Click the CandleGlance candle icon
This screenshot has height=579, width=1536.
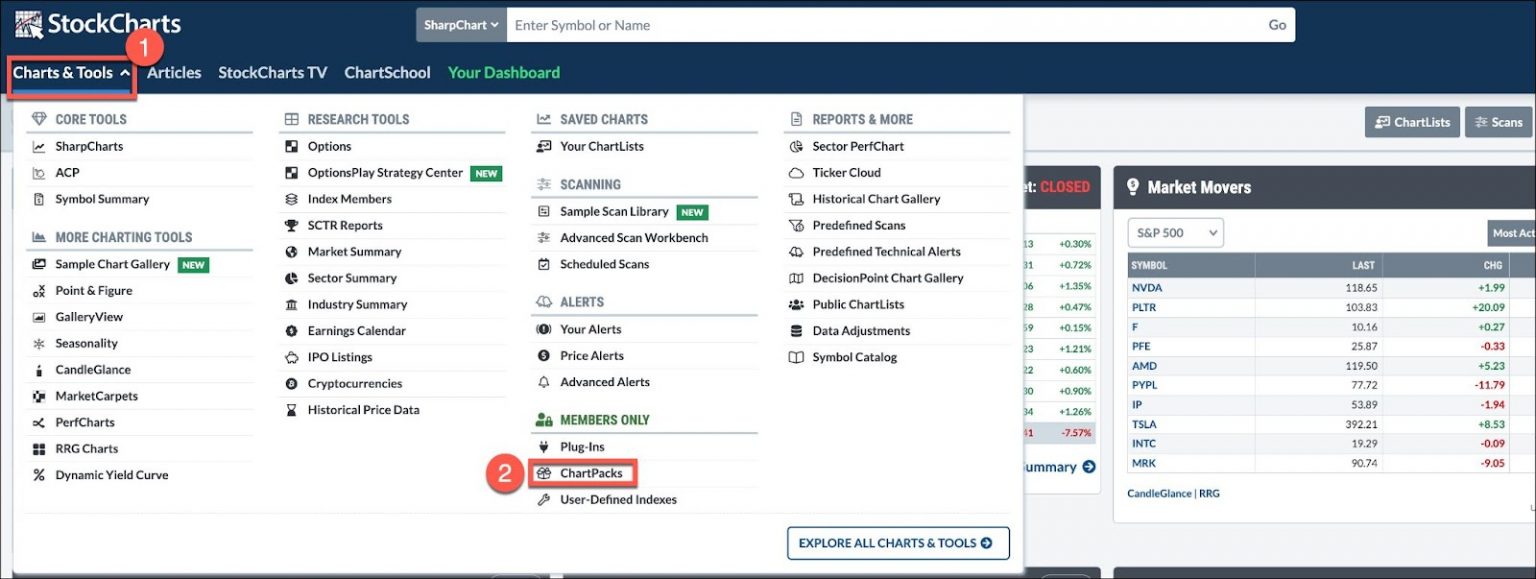(x=39, y=370)
